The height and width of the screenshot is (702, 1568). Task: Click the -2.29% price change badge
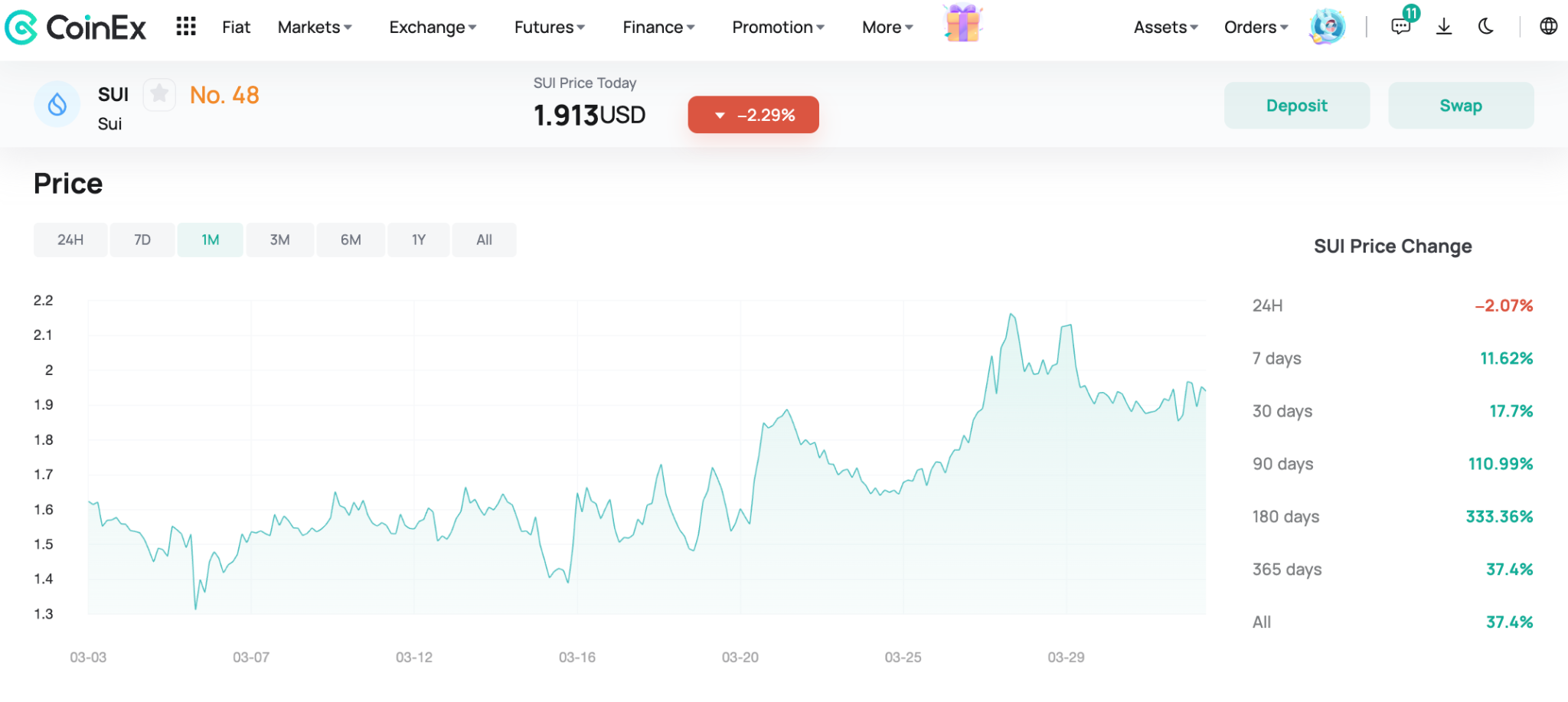pyautogui.click(x=753, y=115)
